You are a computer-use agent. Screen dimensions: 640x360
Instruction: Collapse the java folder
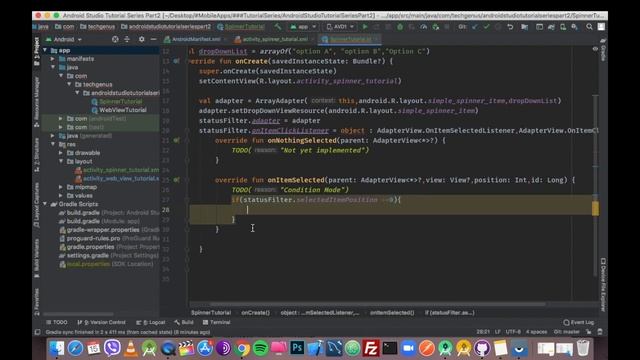click(x=53, y=67)
